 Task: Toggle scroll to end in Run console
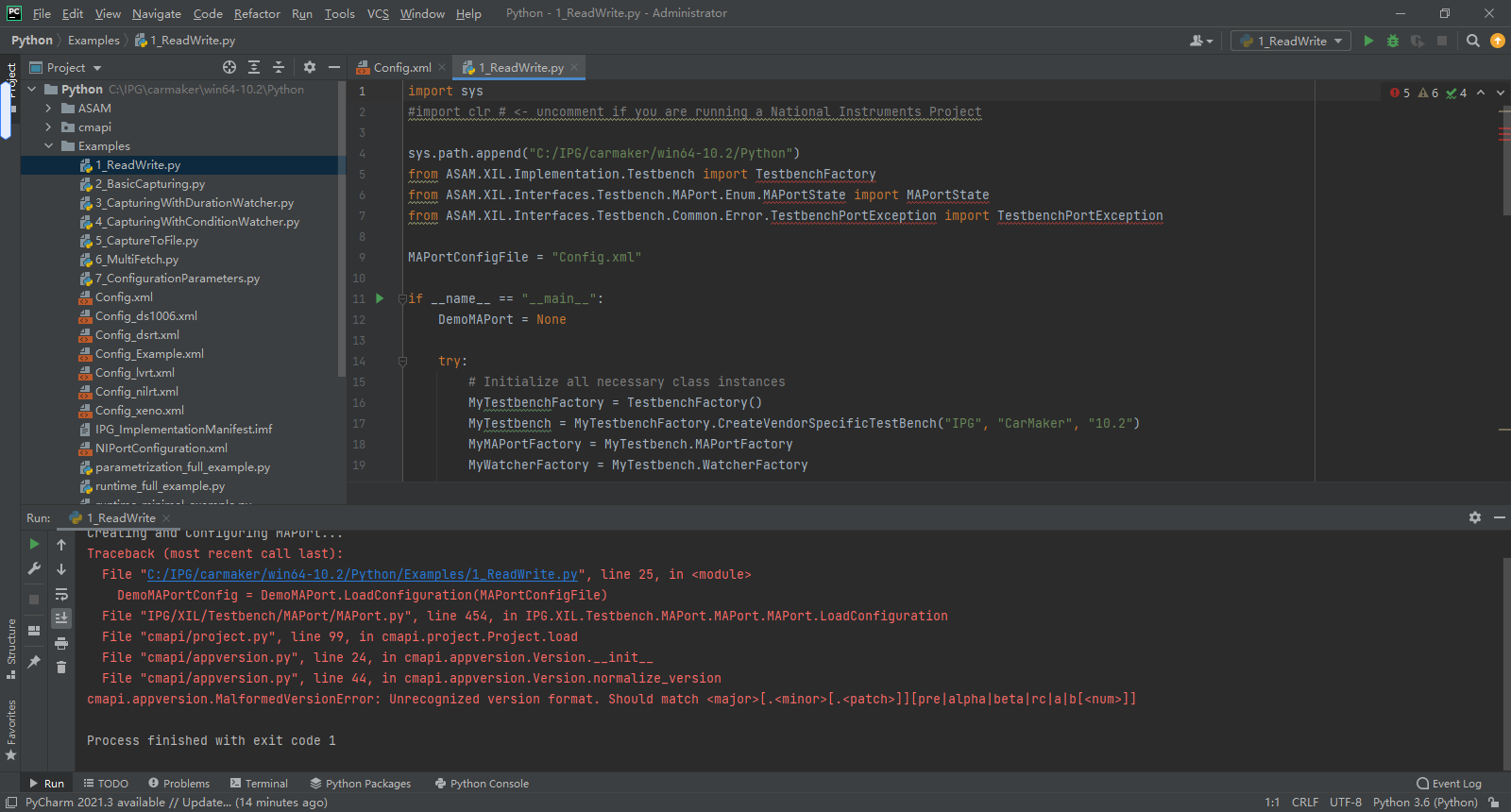[61, 618]
